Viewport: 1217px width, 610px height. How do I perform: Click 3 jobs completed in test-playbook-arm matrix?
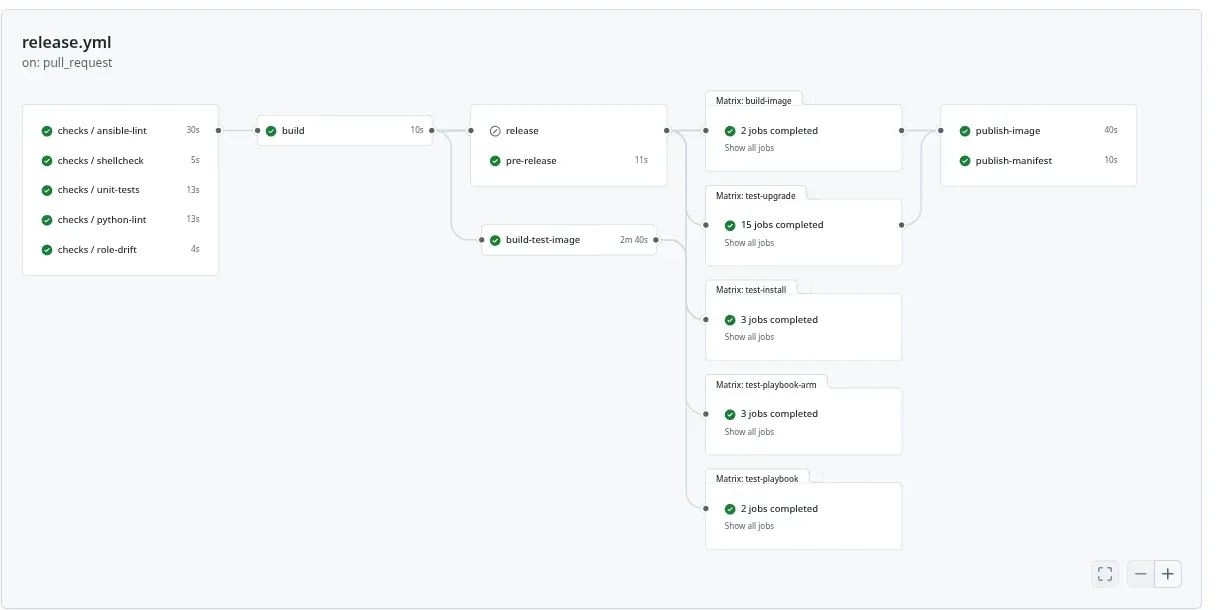pos(779,414)
